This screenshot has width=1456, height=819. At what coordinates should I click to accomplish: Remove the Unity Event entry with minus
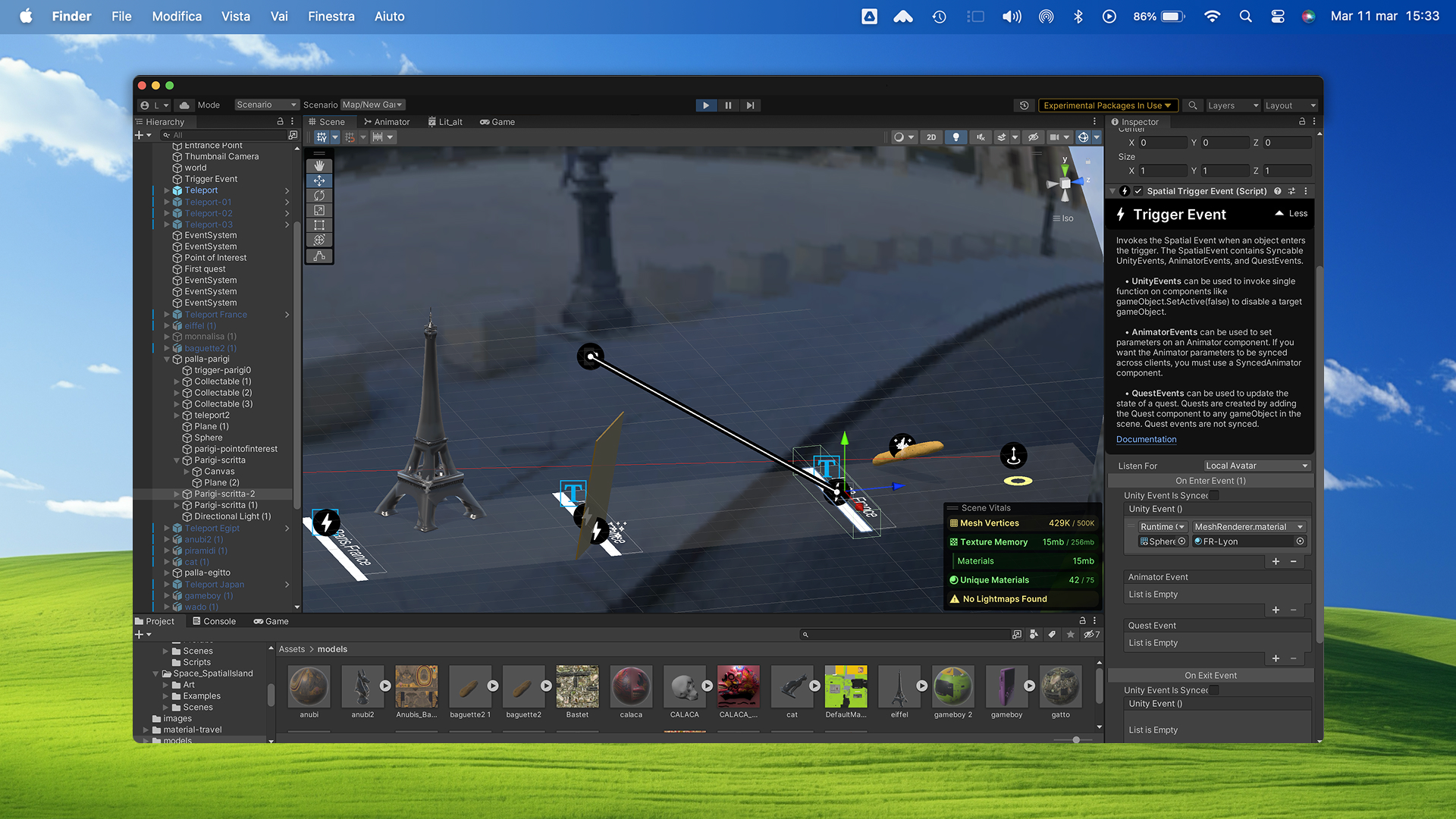pyautogui.click(x=1293, y=561)
